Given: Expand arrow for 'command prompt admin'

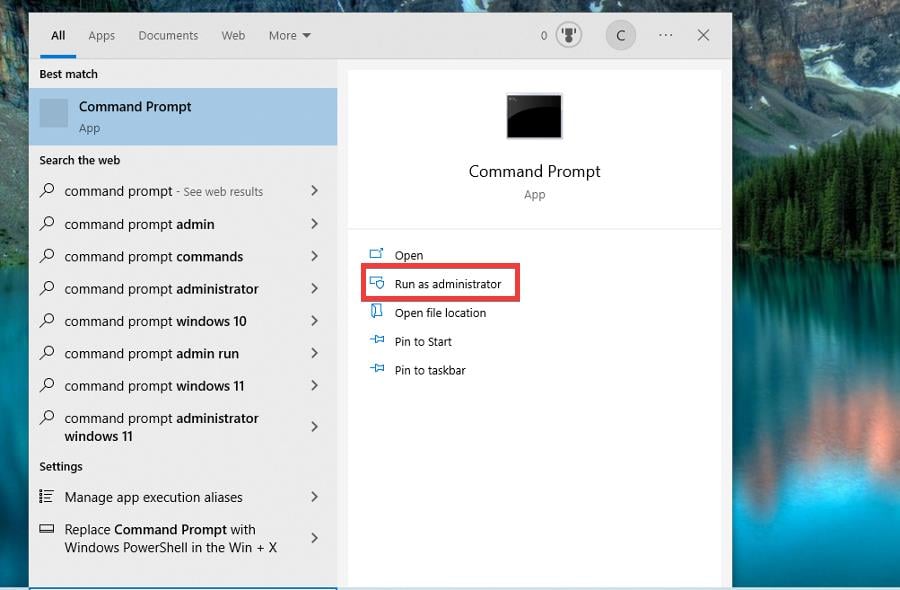Looking at the screenshot, I should point(314,223).
